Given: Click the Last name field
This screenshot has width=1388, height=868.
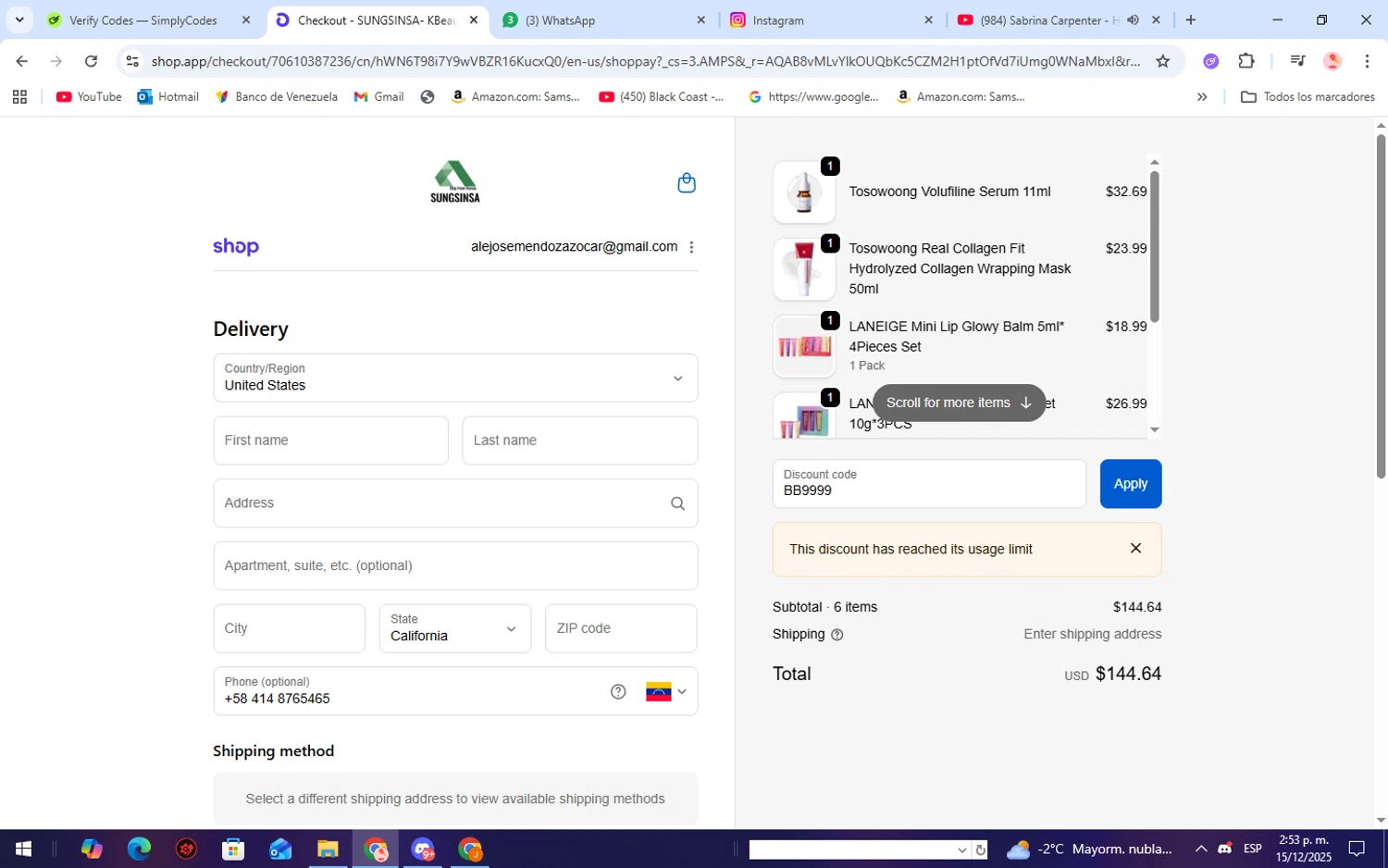Looking at the screenshot, I should click(x=580, y=440).
